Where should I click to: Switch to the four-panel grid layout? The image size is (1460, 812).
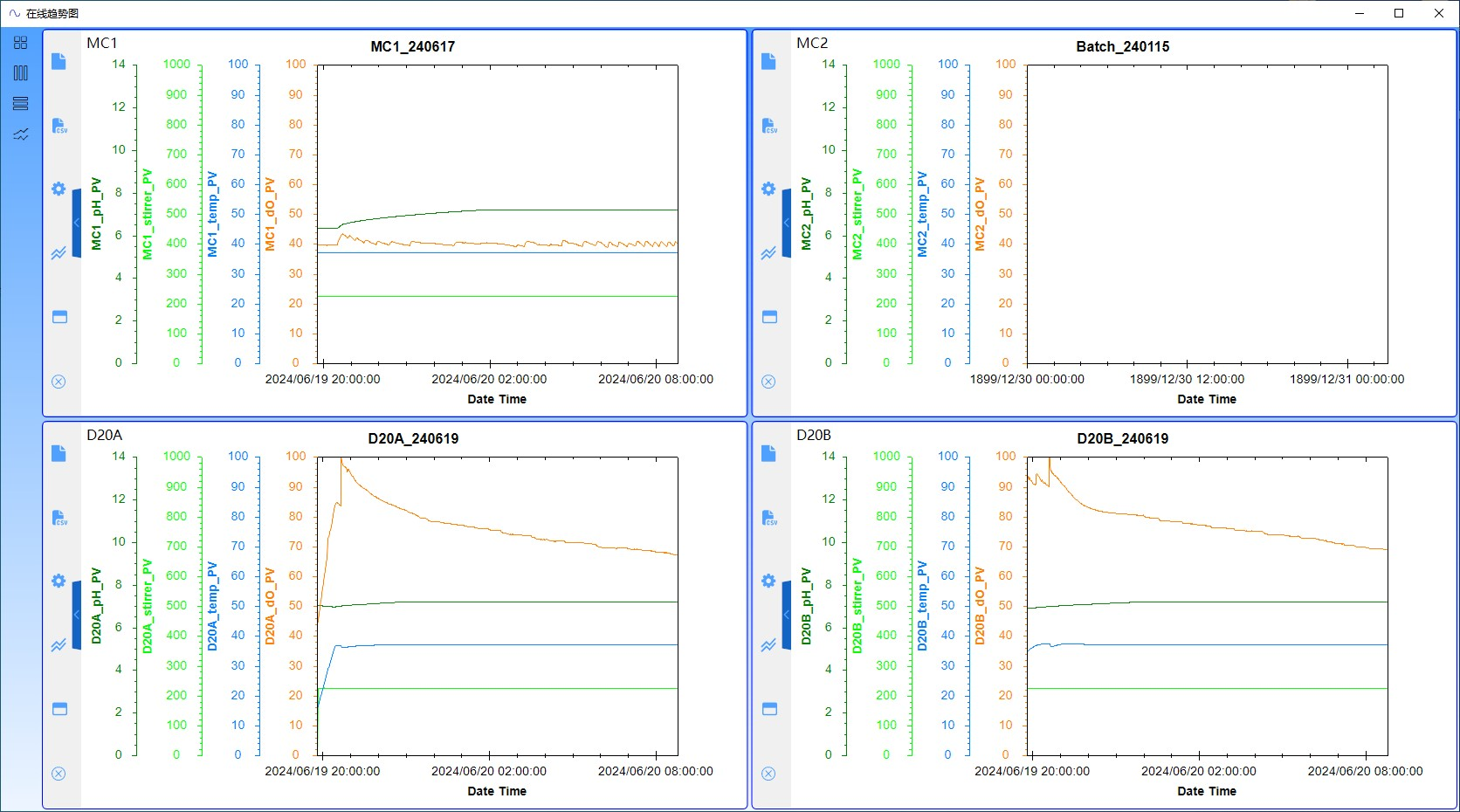(x=21, y=43)
